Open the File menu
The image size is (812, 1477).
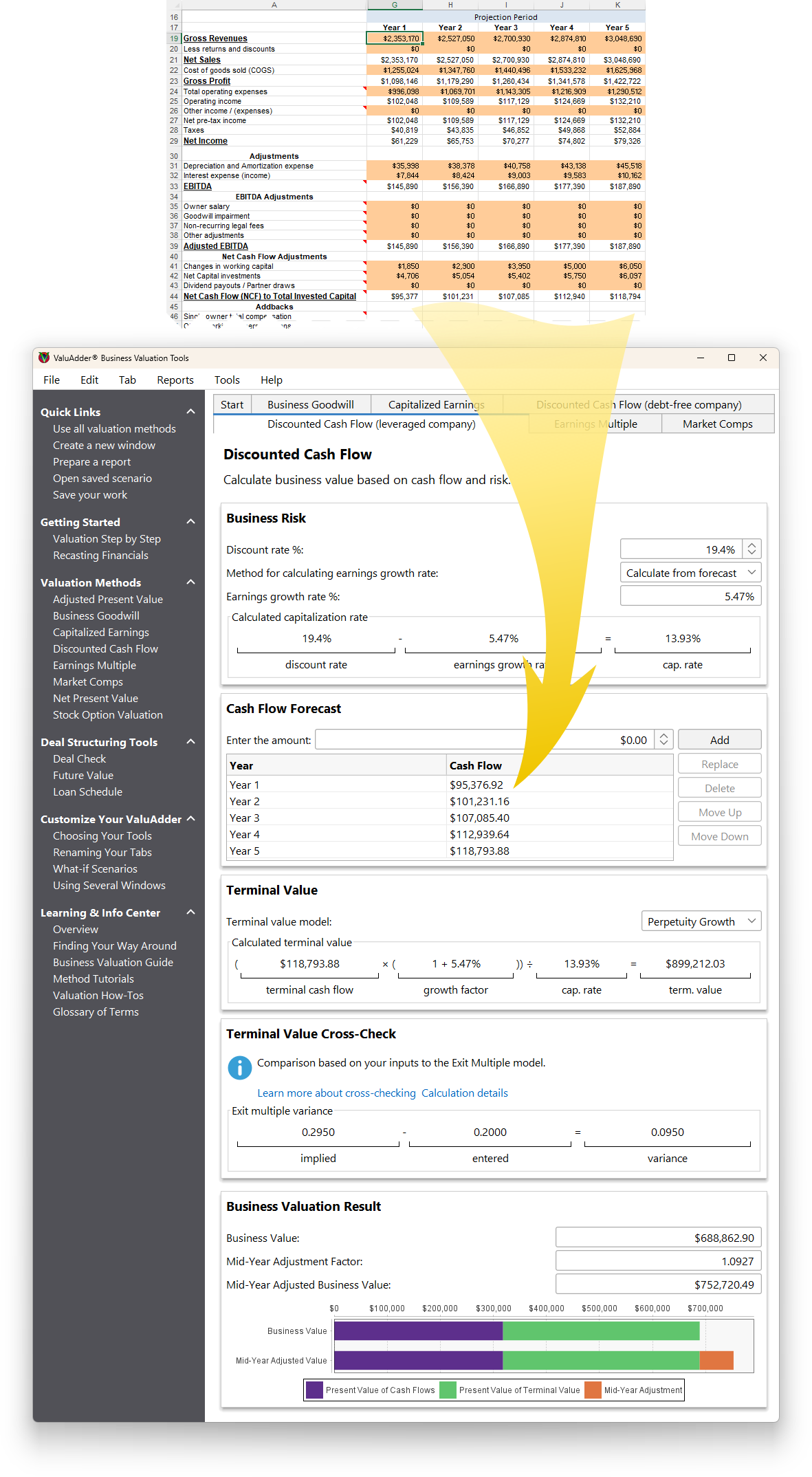pos(52,380)
